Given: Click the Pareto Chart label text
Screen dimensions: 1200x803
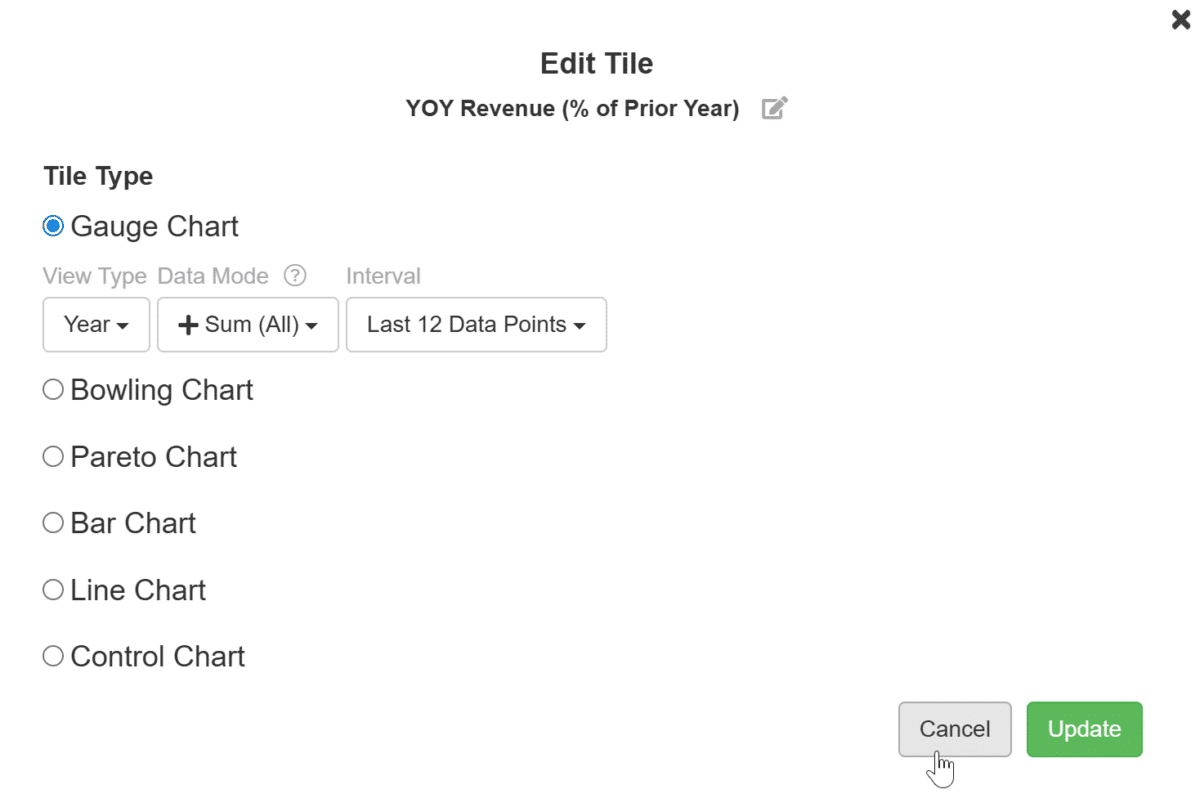Looking at the screenshot, I should tap(154, 457).
